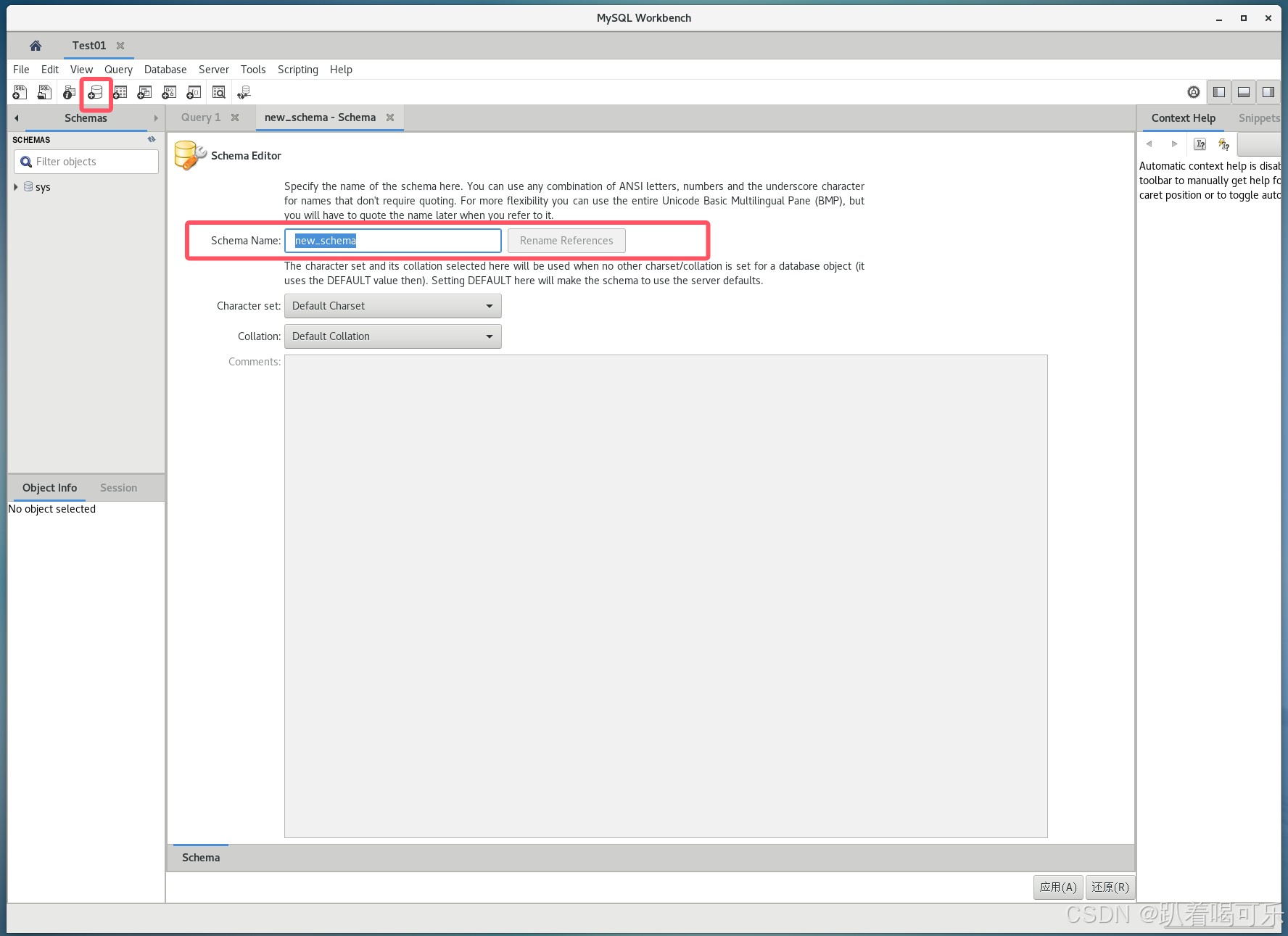Click the 还原(R) revert button
Image resolution: width=1288 pixels, height=936 pixels.
(1110, 887)
